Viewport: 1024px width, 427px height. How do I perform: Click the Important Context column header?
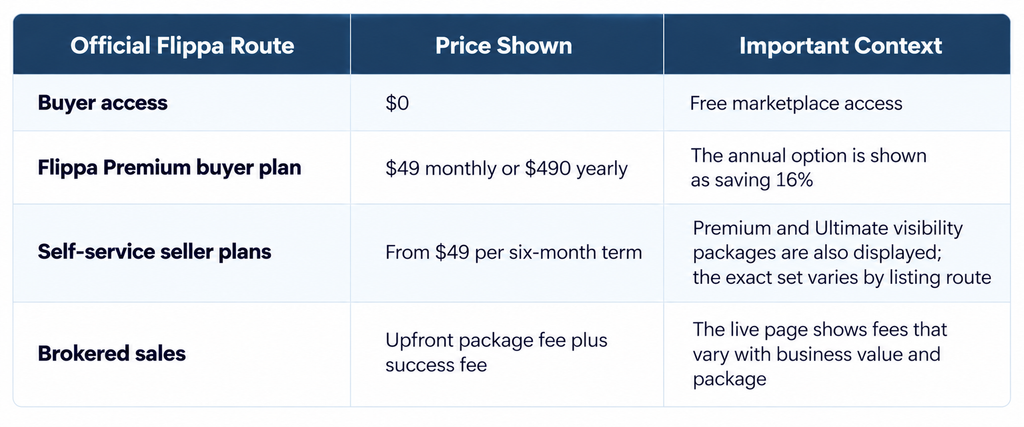pos(840,46)
